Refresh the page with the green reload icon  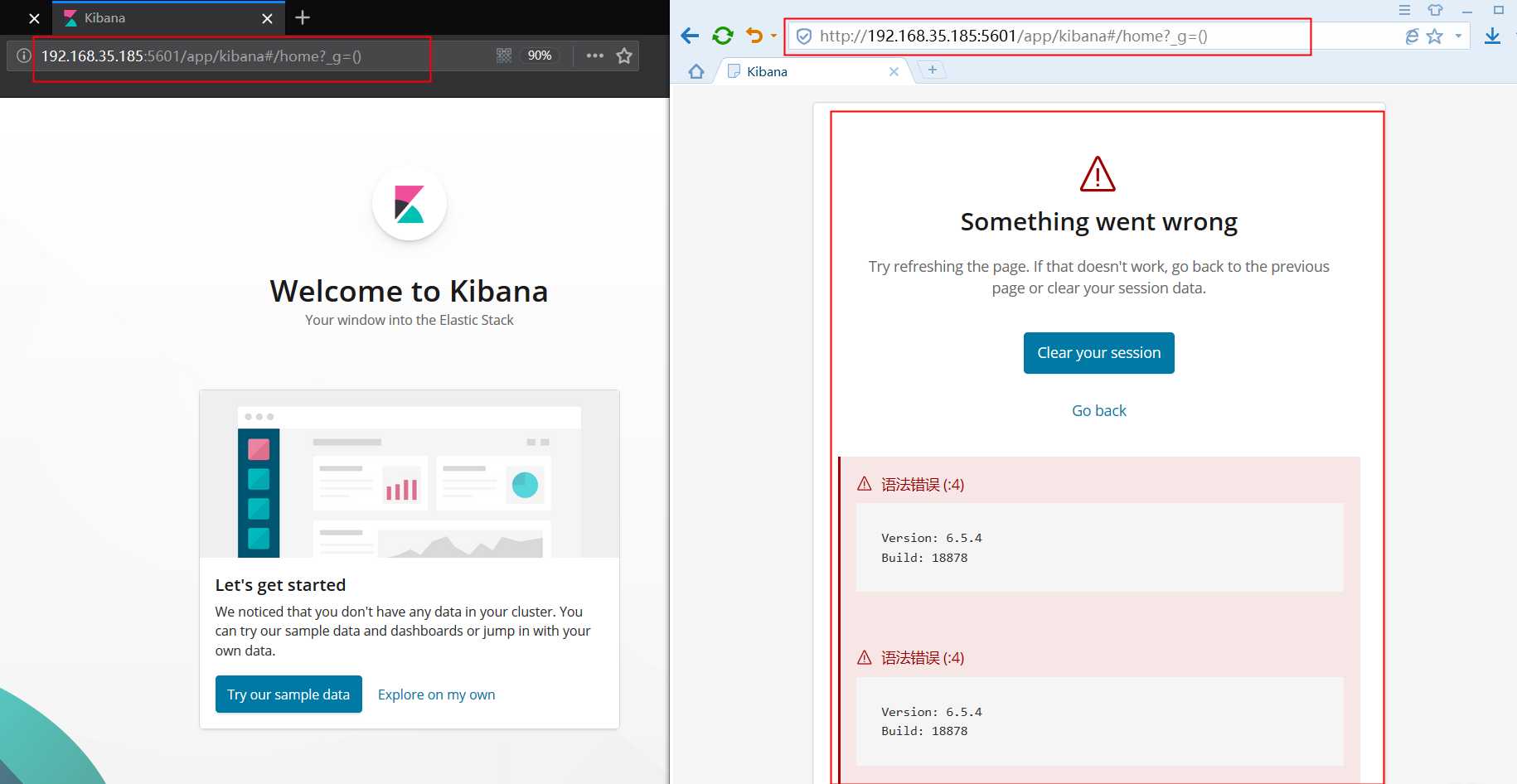pyautogui.click(x=723, y=36)
